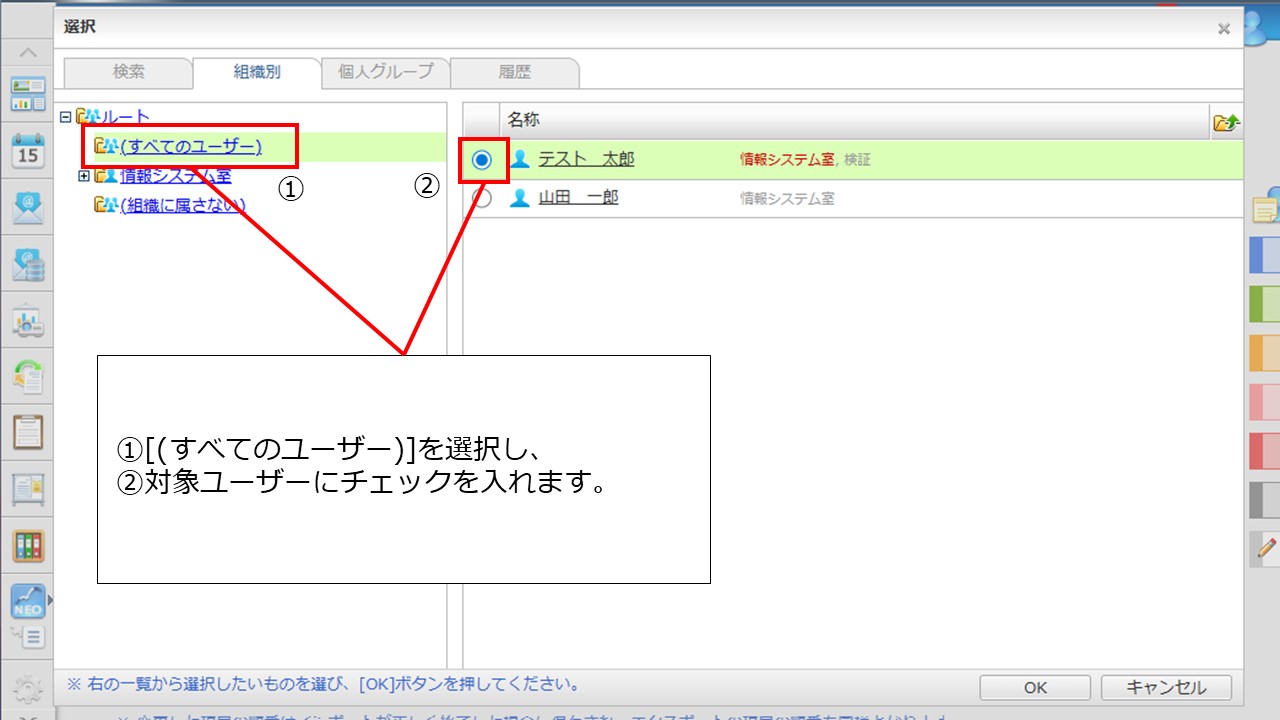Image resolution: width=1280 pixels, height=720 pixels.
Task: Click the 情報システム室 folder icon
Action: click(105, 176)
